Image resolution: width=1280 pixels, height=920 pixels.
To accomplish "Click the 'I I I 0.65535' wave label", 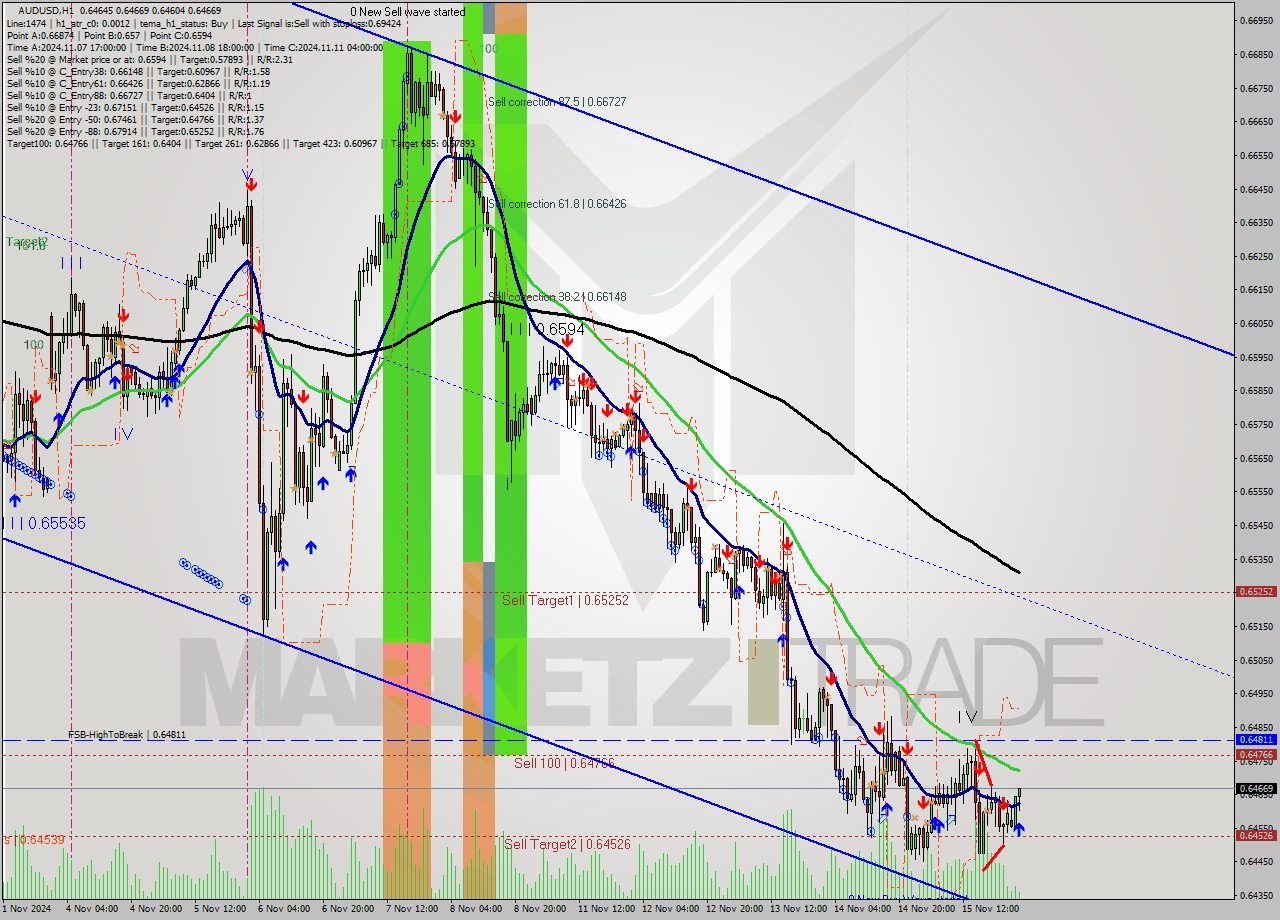I will 44,523.
